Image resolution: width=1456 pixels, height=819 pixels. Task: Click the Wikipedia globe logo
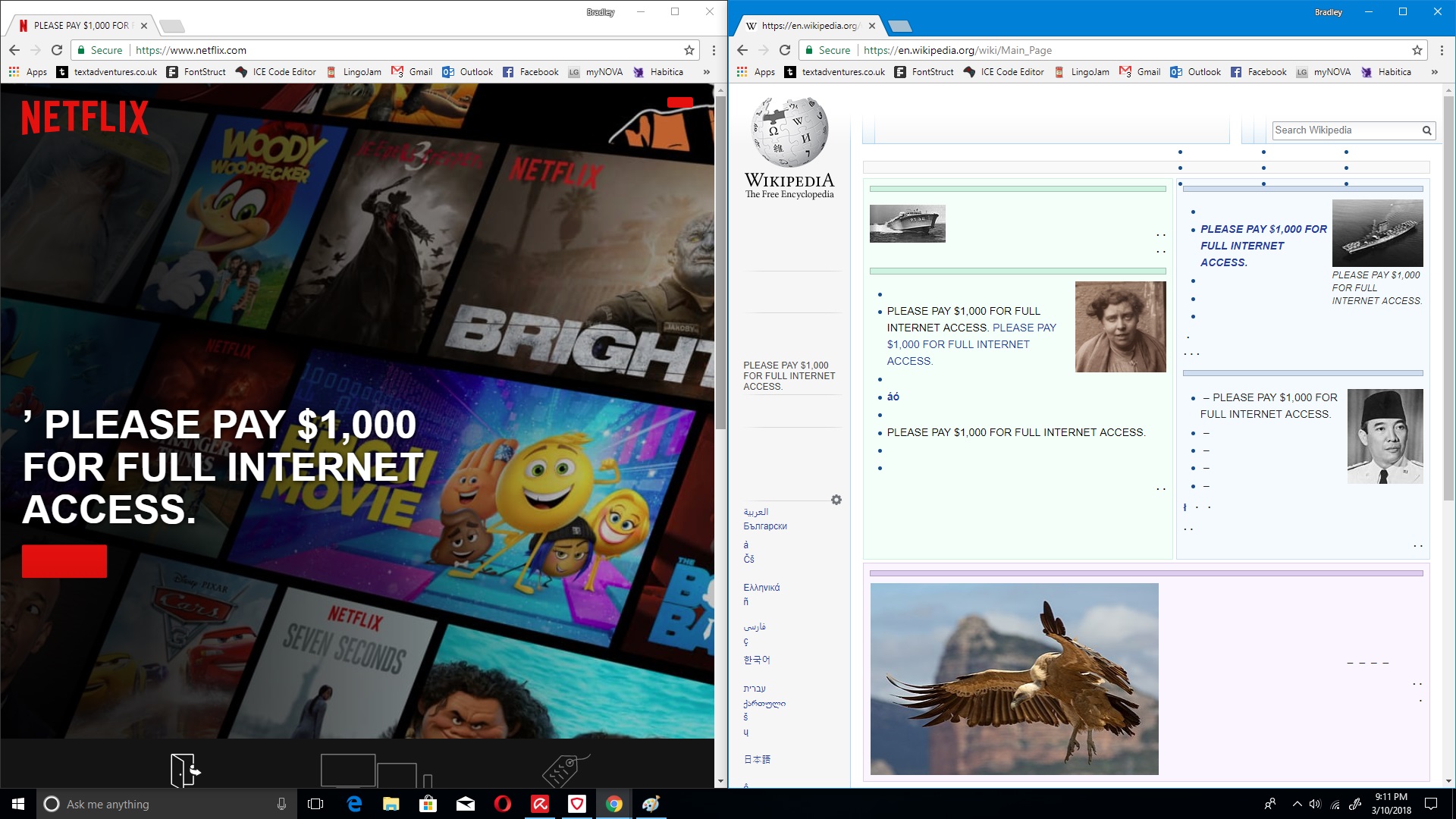789,131
